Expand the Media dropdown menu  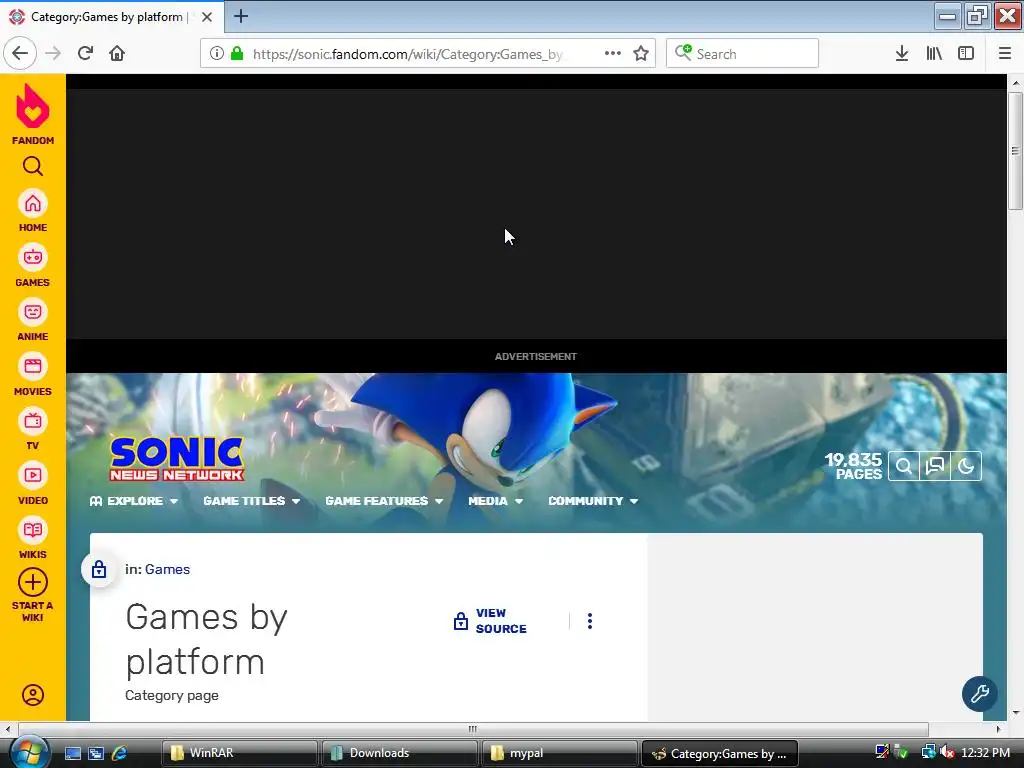496,501
